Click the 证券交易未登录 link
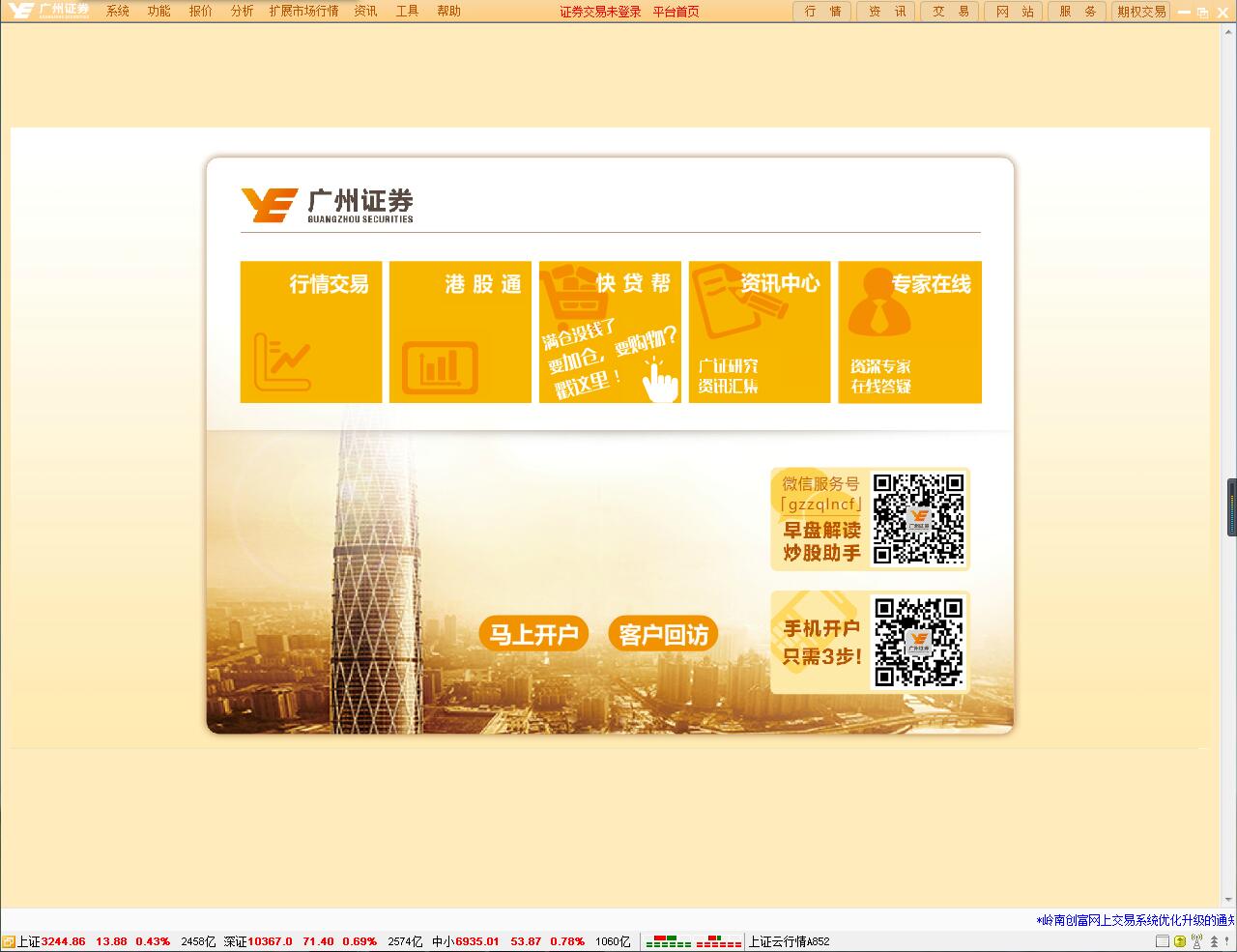This screenshot has height=952, width=1237. 600,12
